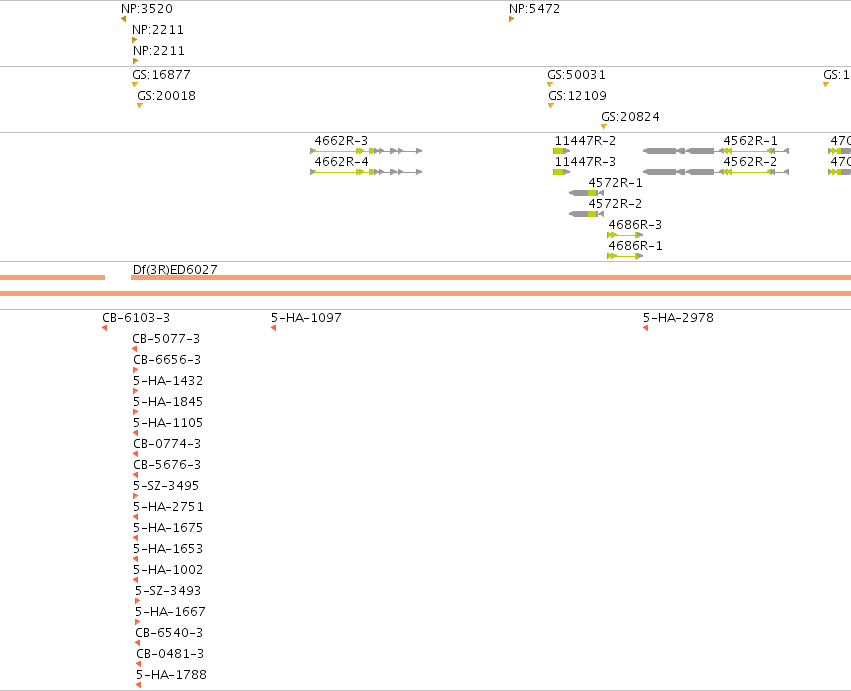Click the triangle marker under GS:20018
This screenshot has width=851, height=691.
(x=139, y=105)
